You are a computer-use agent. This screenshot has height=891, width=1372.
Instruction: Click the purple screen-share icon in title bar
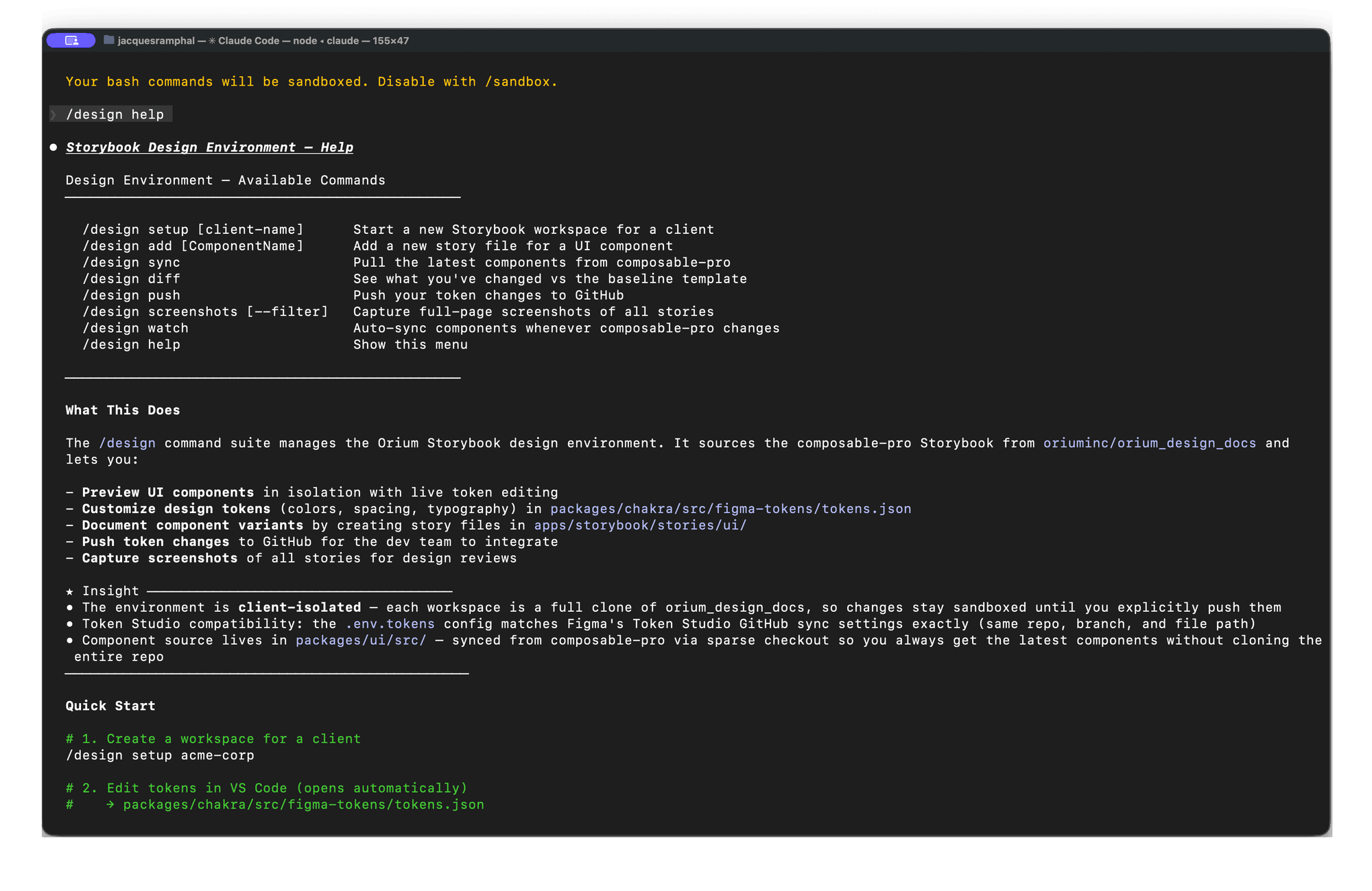[71, 40]
